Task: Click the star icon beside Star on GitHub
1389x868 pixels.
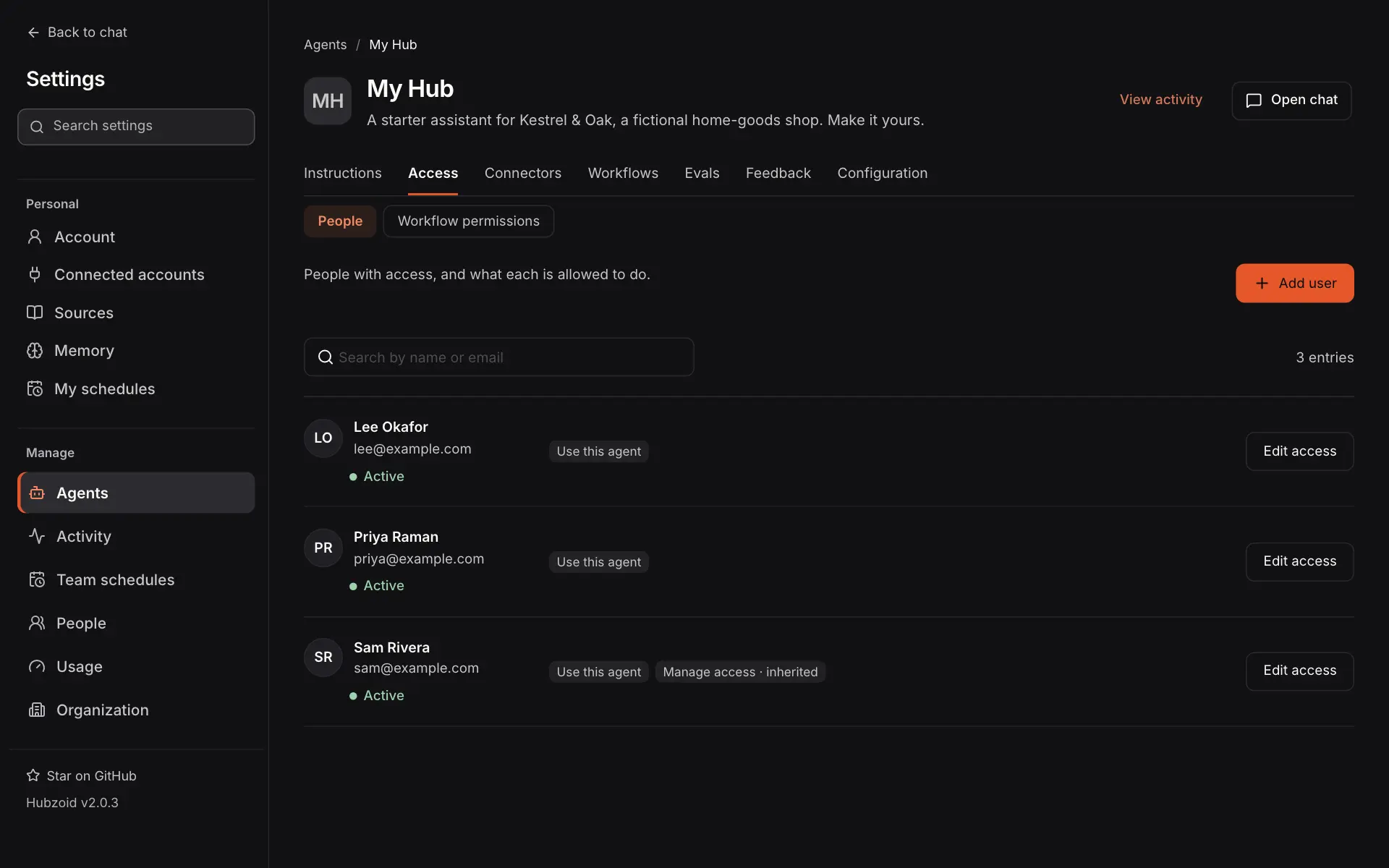Action: tap(33, 775)
